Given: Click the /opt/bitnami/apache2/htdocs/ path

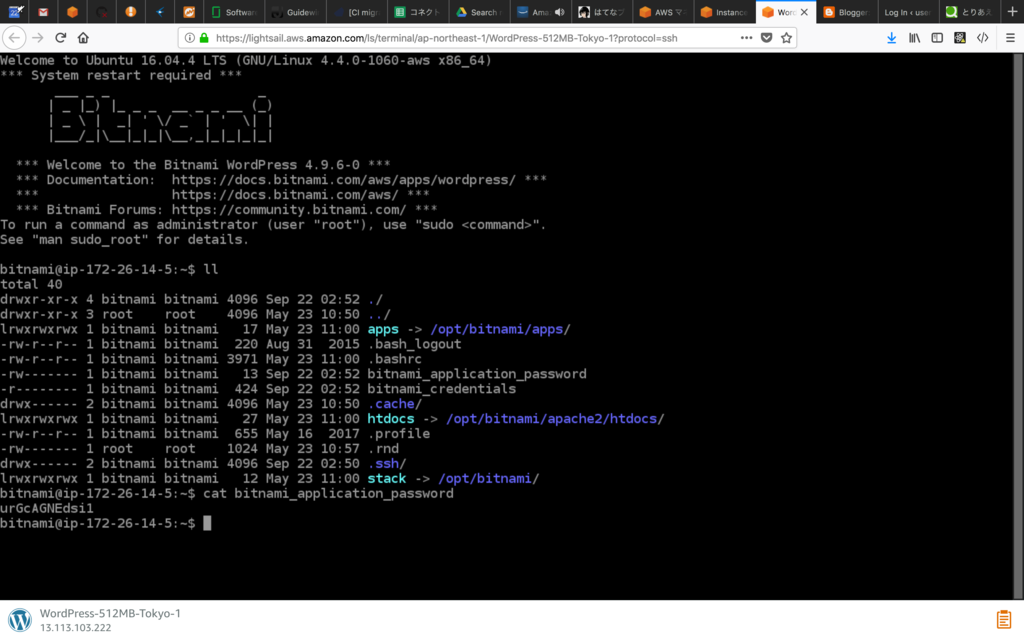Looking at the screenshot, I should [x=555, y=419].
